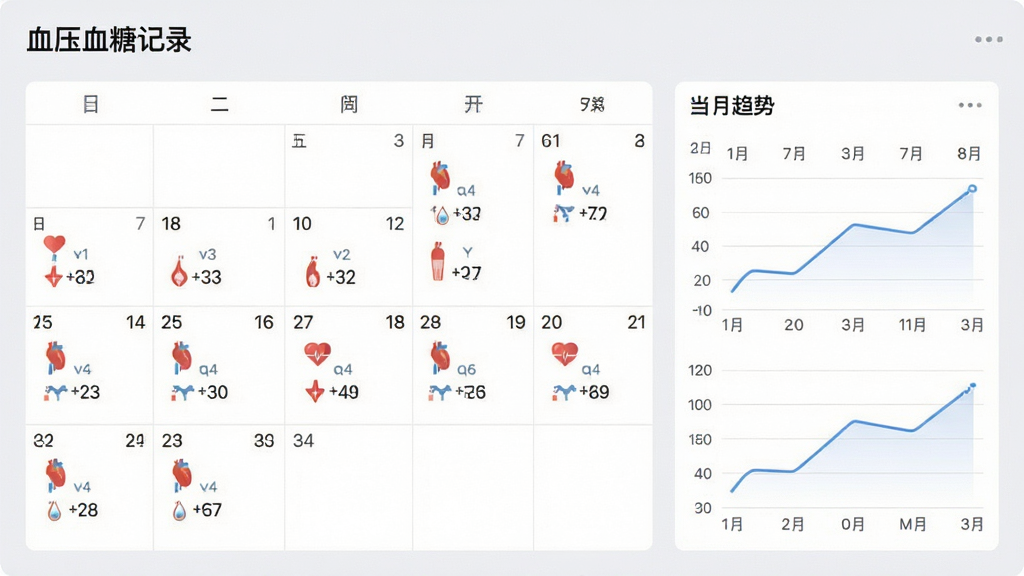Click the endpoint marker on the lower trend chart

(972, 387)
